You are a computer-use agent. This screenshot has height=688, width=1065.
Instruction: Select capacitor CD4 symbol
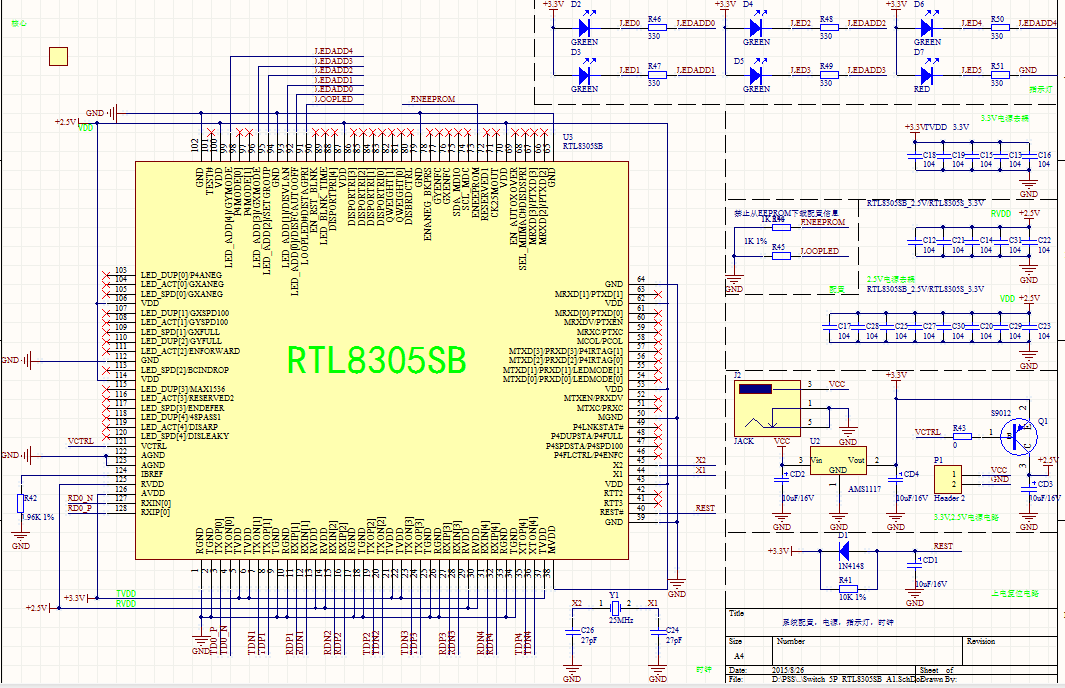(x=895, y=477)
